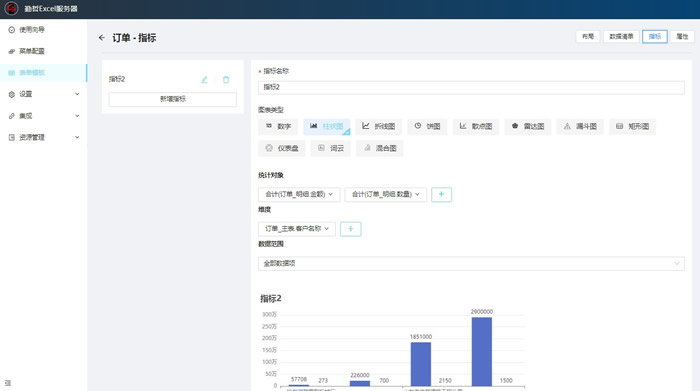Delete 指标2 with the trash icon
The height and width of the screenshot is (391, 700).
[226, 80]
